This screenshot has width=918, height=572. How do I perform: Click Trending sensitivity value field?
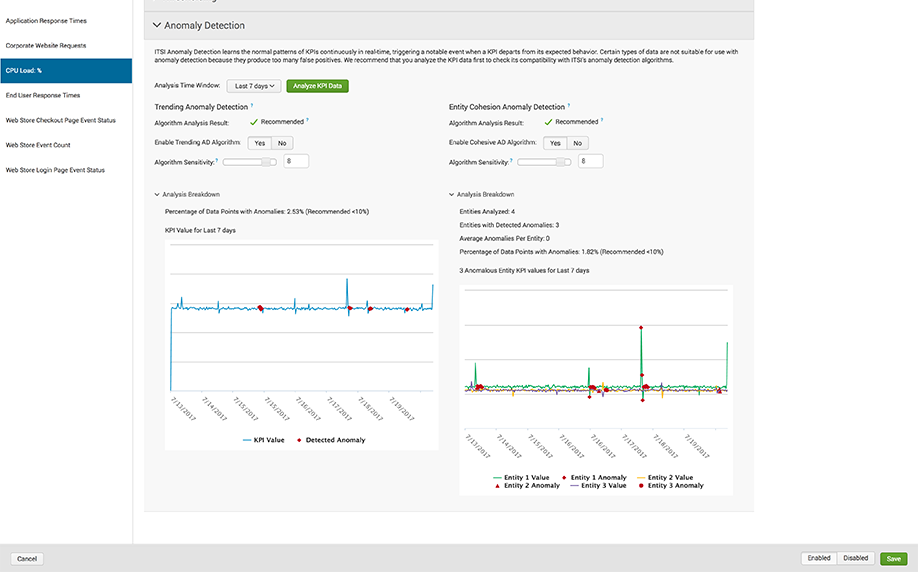(x=296, y=161)
